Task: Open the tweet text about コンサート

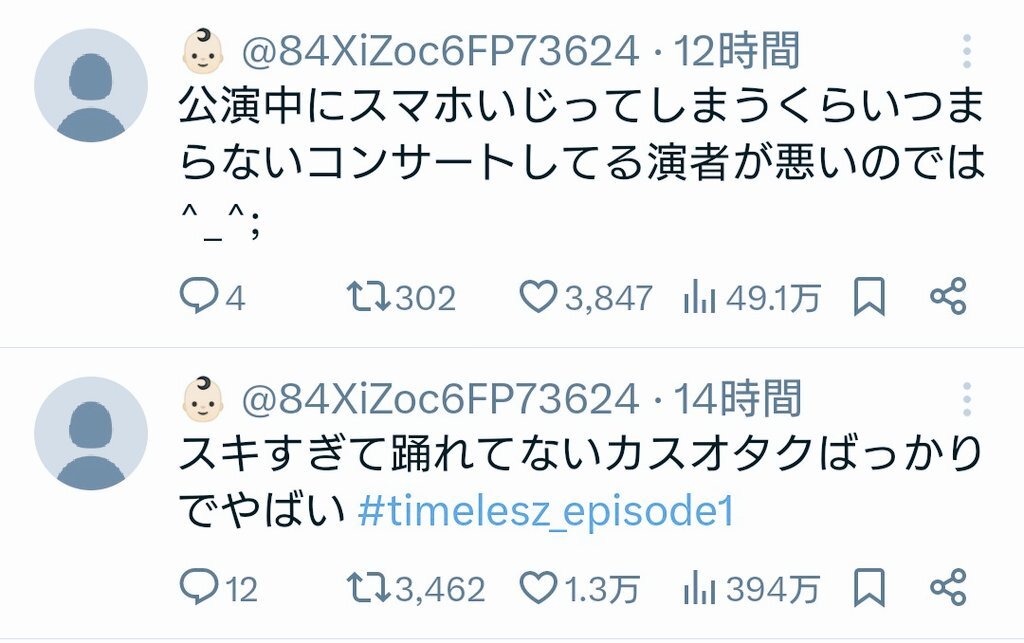Action: pos(581,163)
